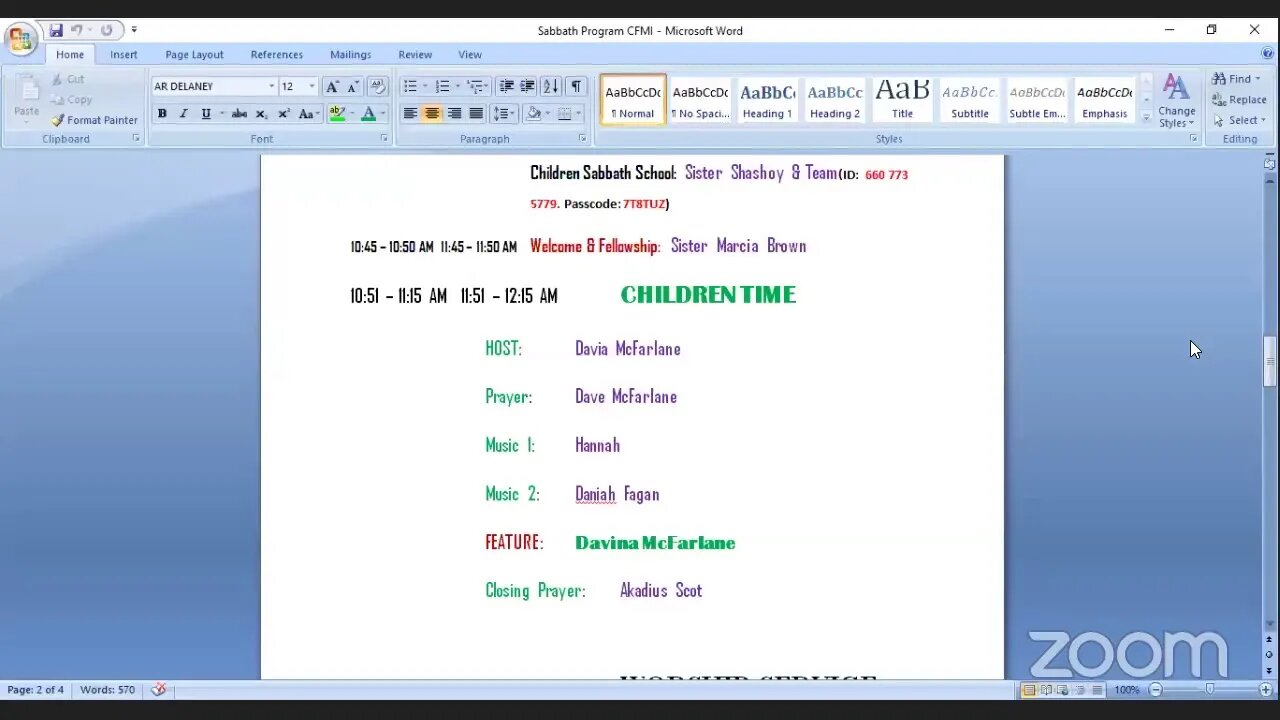Switch to the References tab

pos(277,55)
